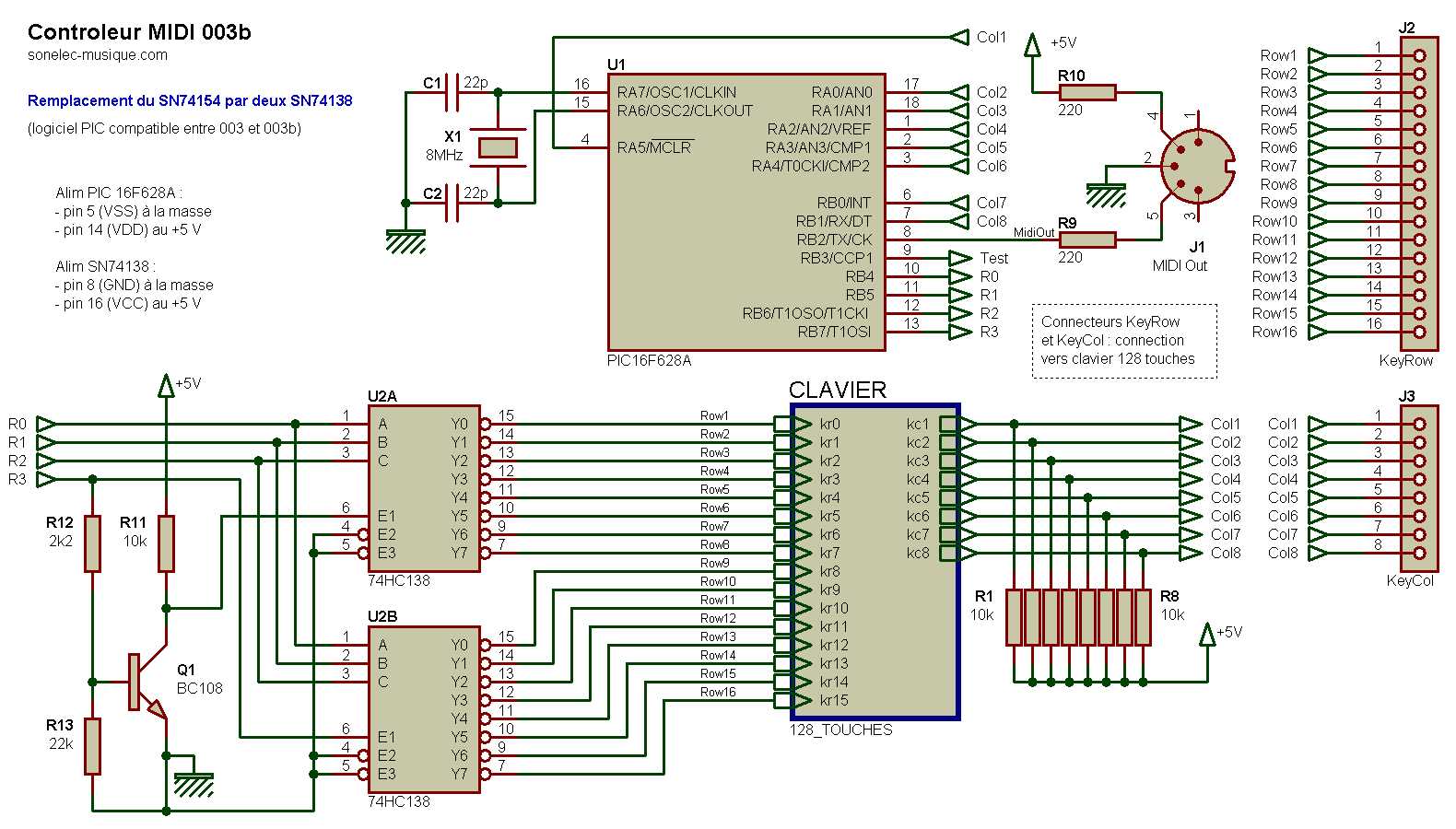Click the 'sonelec-musique.com' text

(98, 55)
